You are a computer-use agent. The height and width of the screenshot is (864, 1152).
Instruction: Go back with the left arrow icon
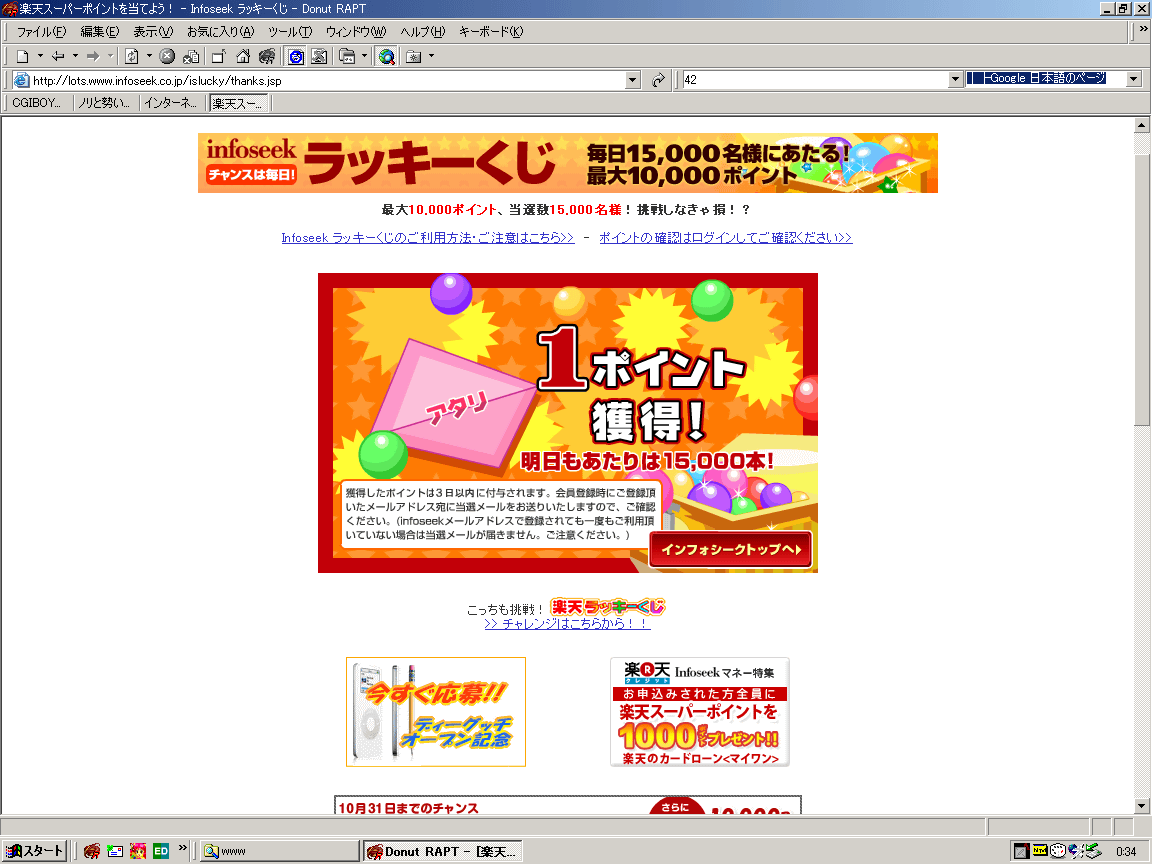[58, 57]
